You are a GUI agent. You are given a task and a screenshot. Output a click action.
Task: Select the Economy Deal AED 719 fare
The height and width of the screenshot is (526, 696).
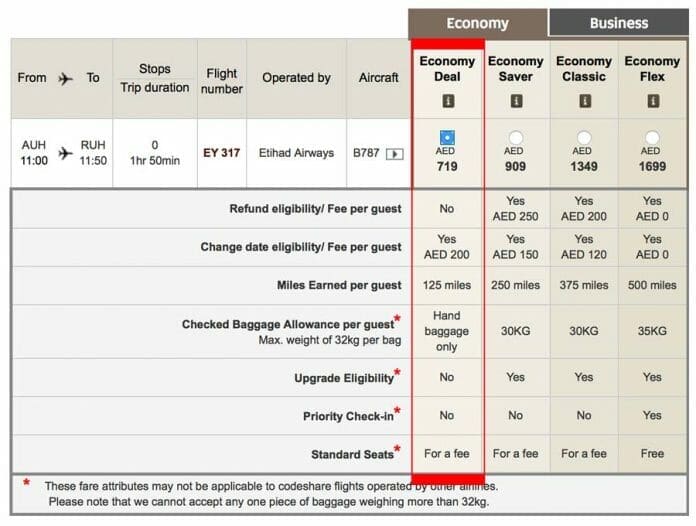tap(447, 138)
